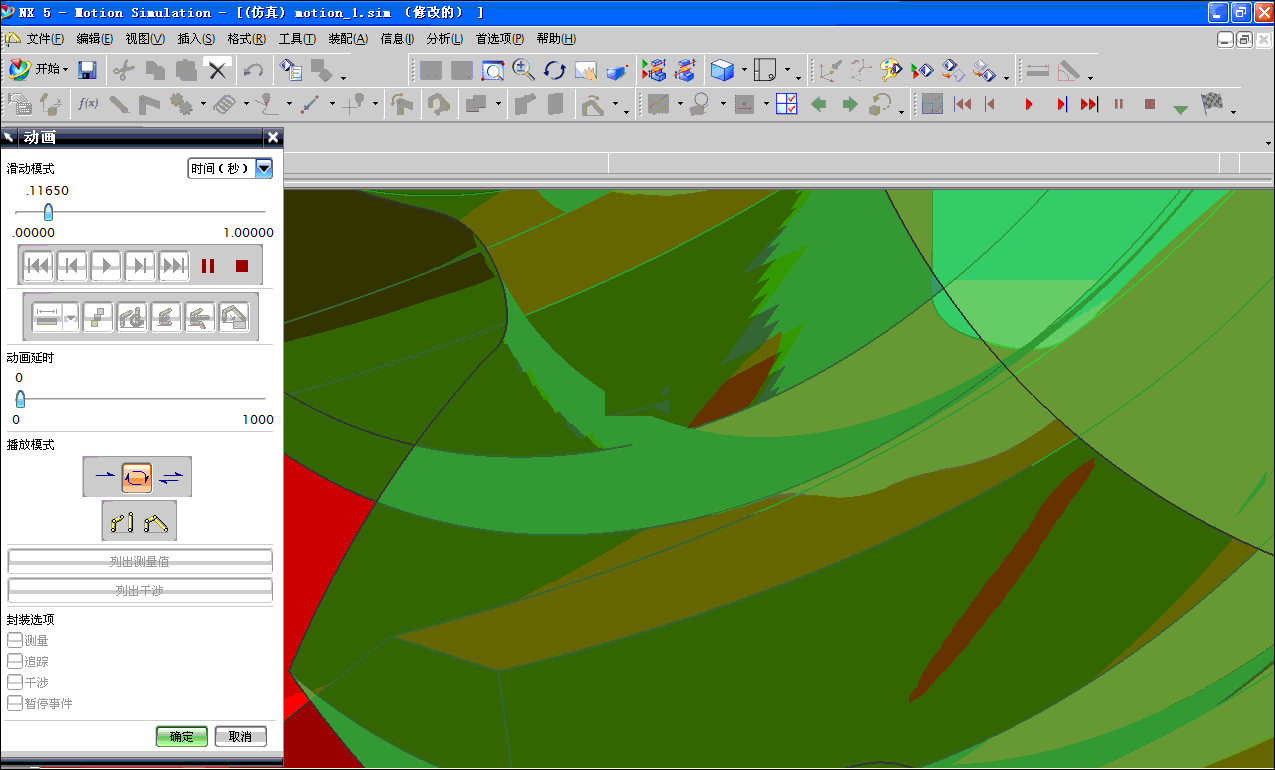This screenshot has height=770, width=1275.
Task: Click the time slider handle near .11650
Action: [47, 212]
